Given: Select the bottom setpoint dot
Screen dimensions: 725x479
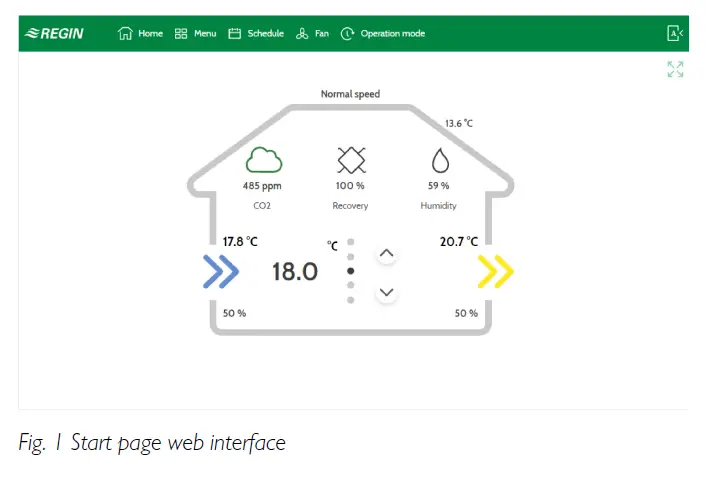Looking at the screenshot, I should click(x=350, y=300).
